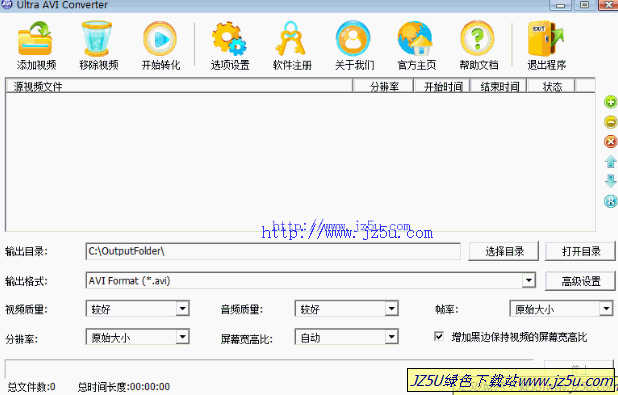Click the Advanced Settings (高级设置) button
The height and width of the screenshot is (395, 618).
coord(580,281)
